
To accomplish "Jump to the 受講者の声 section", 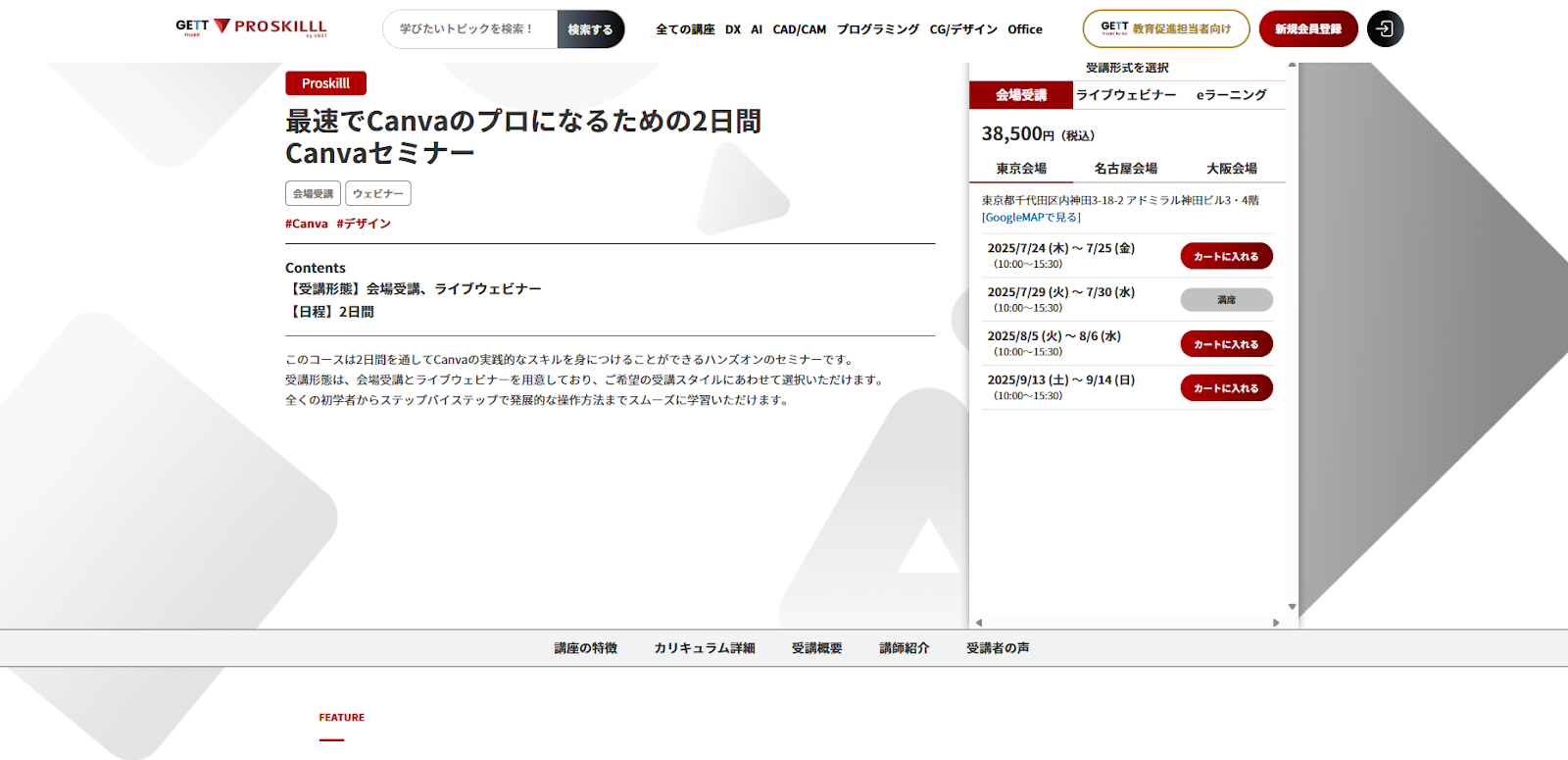I will coord(998,648).
